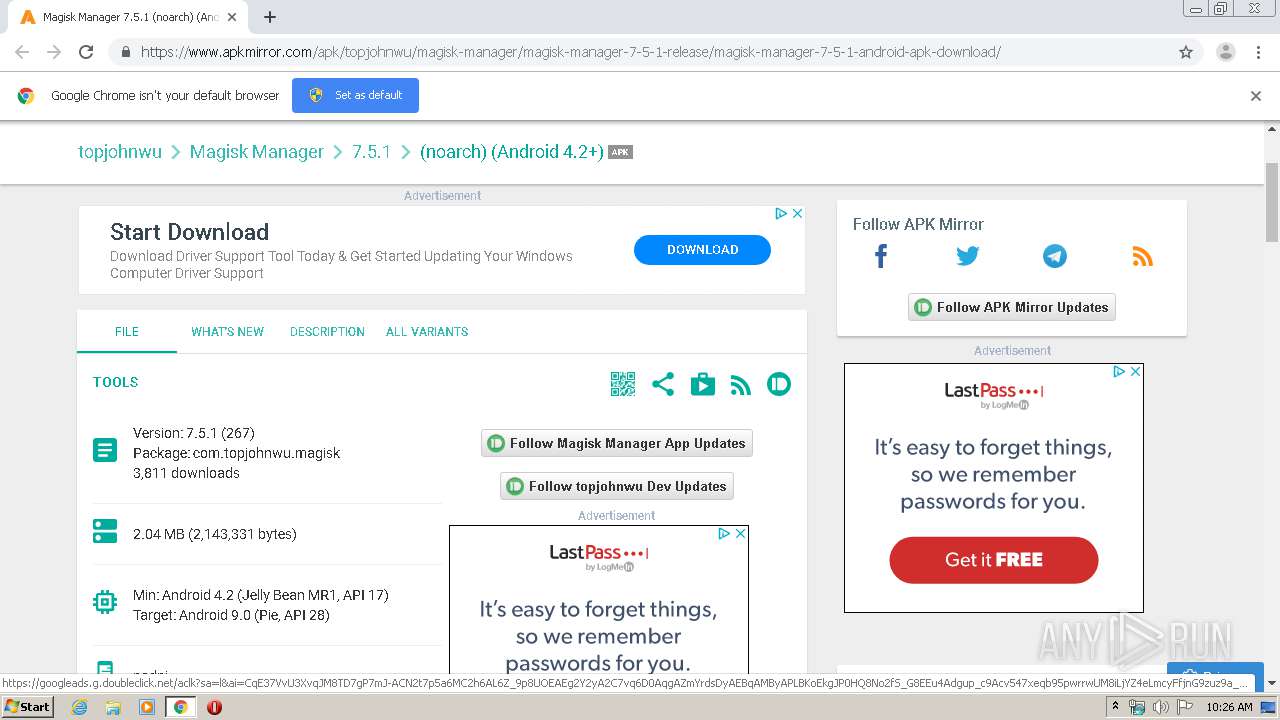This screenshot has width=1280, height=720.
Task: Open Internet Explorer from taskbar
Action: tap(79, 707)
